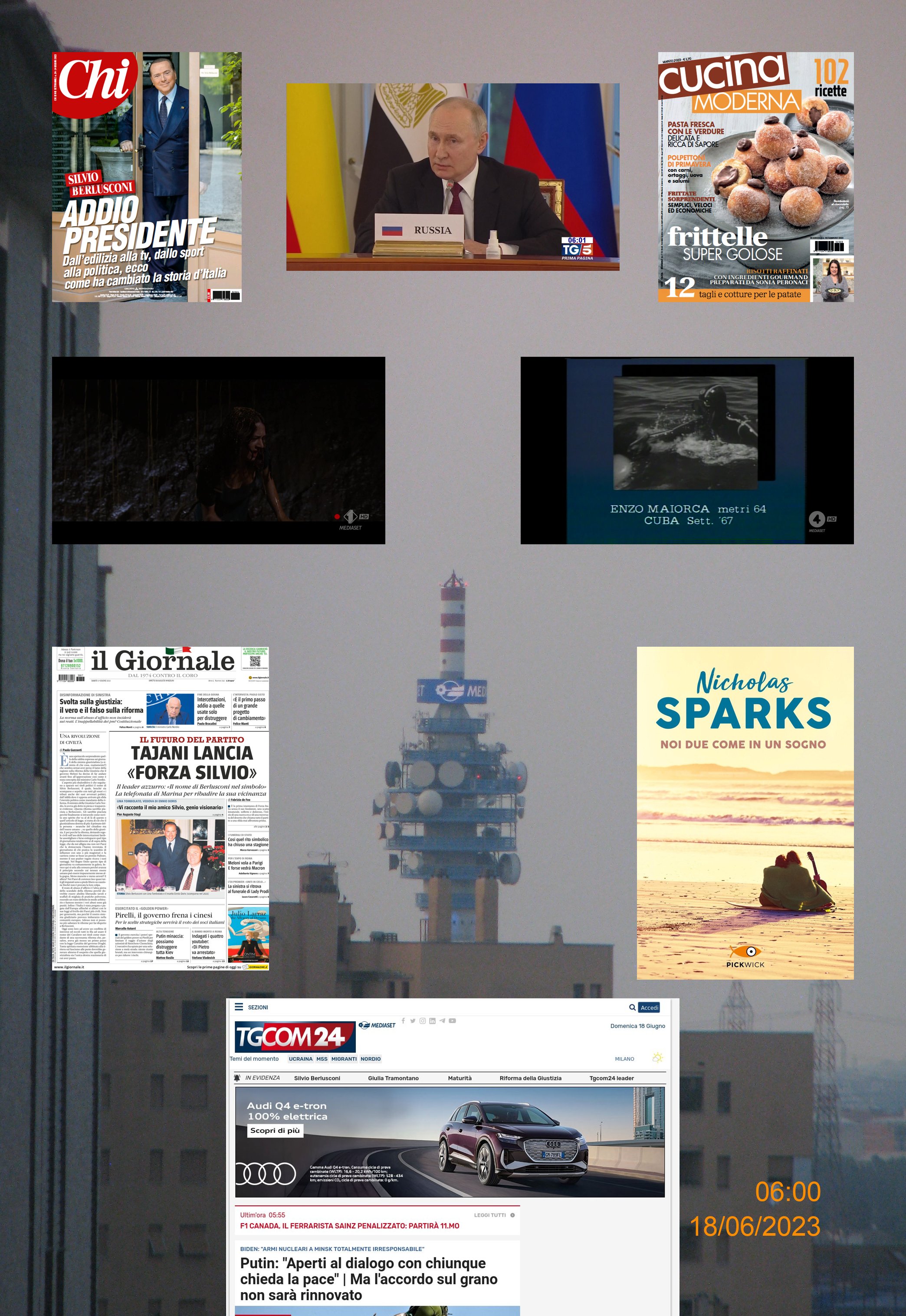Open the TGCOM24 LinkedIn icon

click(432, 1020)
